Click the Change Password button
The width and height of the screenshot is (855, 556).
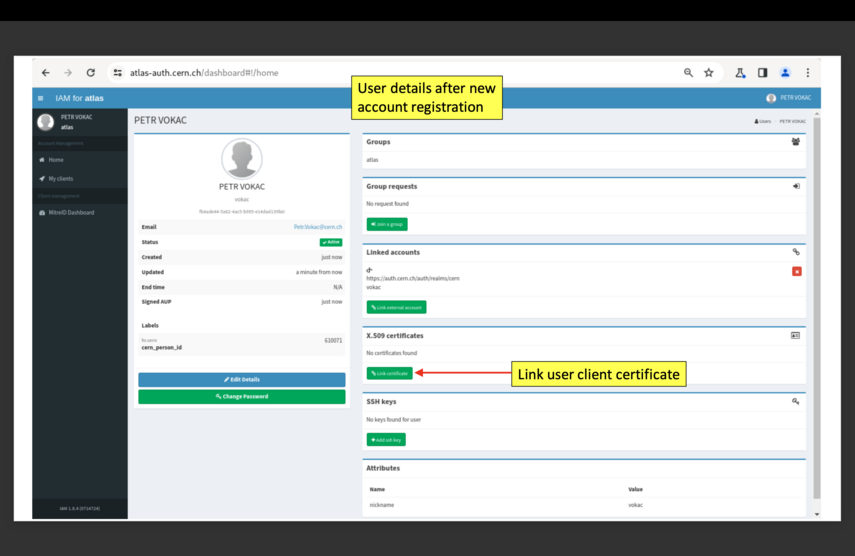coord(241,397)
